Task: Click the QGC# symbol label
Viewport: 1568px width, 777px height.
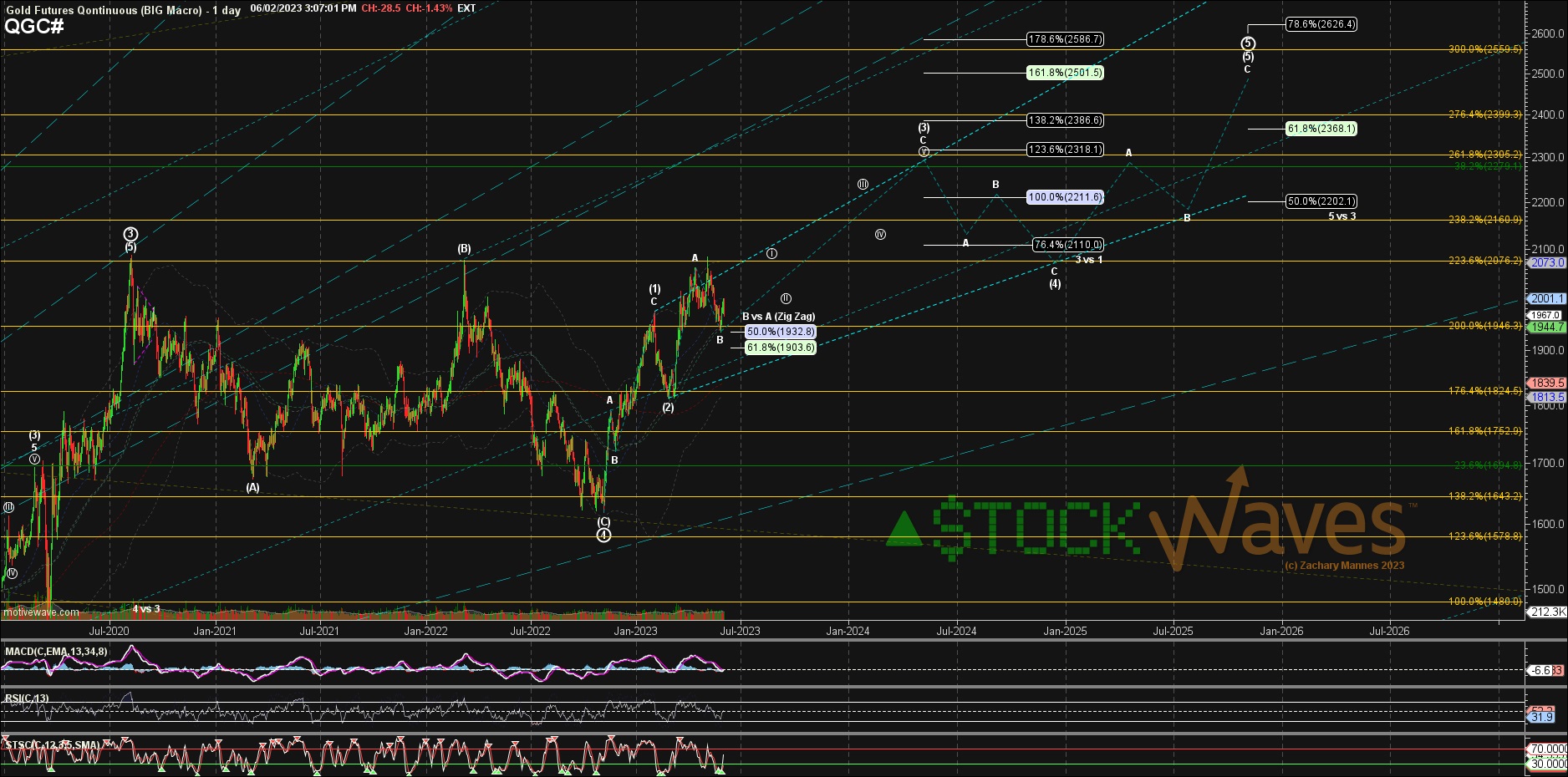Action: pos(34,26)
